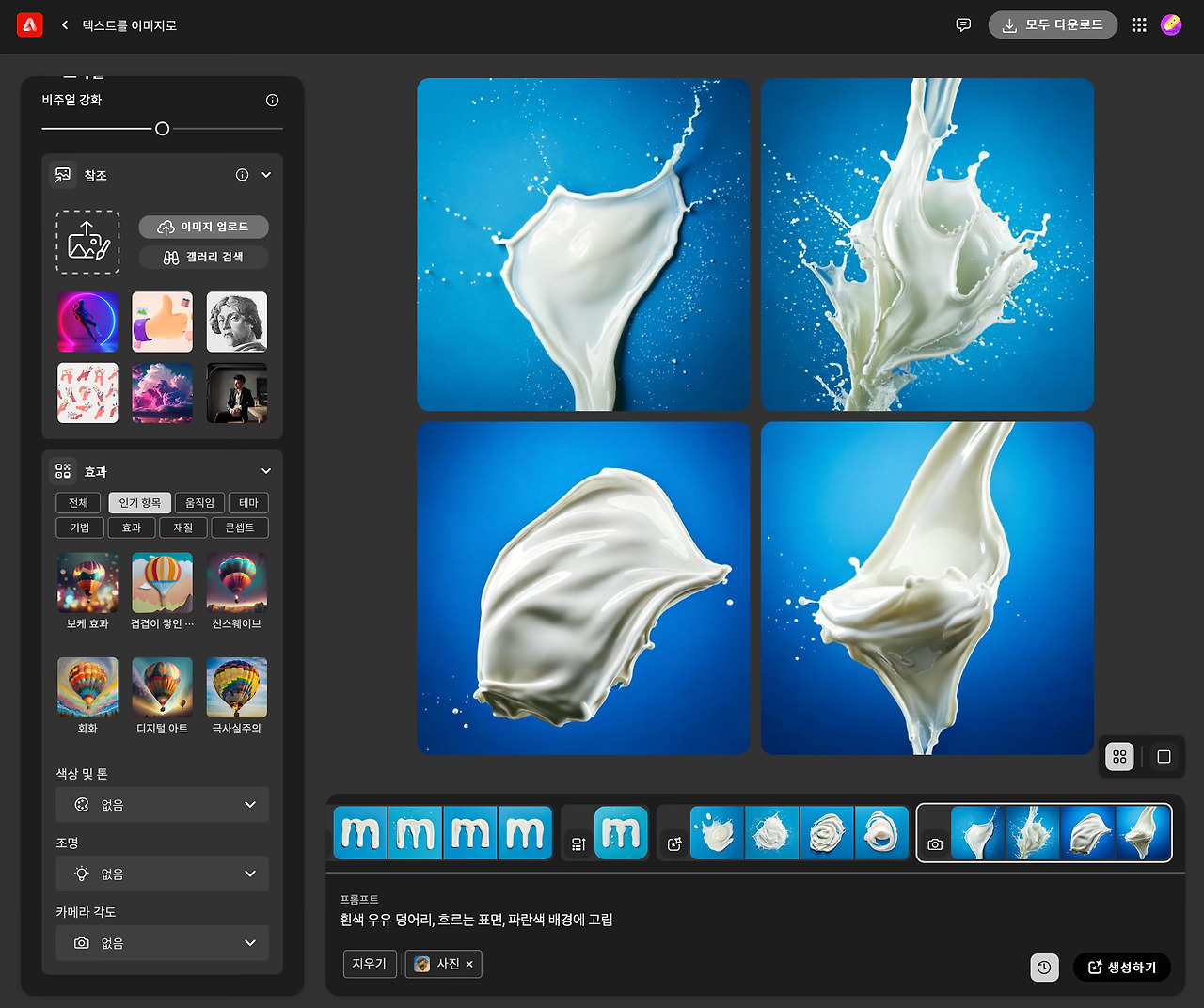This screenshot has height=1008, width=1204.
Task: Open 카메라 각도 dropdown
Action: (x=162, y=943)
